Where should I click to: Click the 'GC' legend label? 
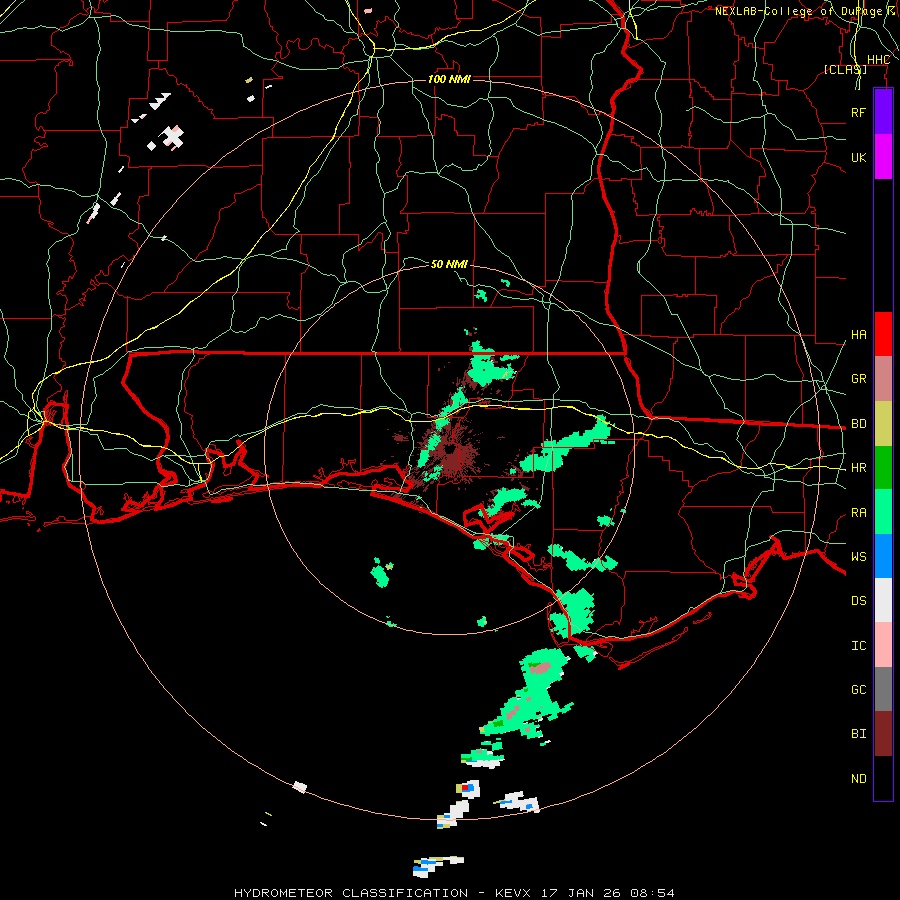(858, 690)
